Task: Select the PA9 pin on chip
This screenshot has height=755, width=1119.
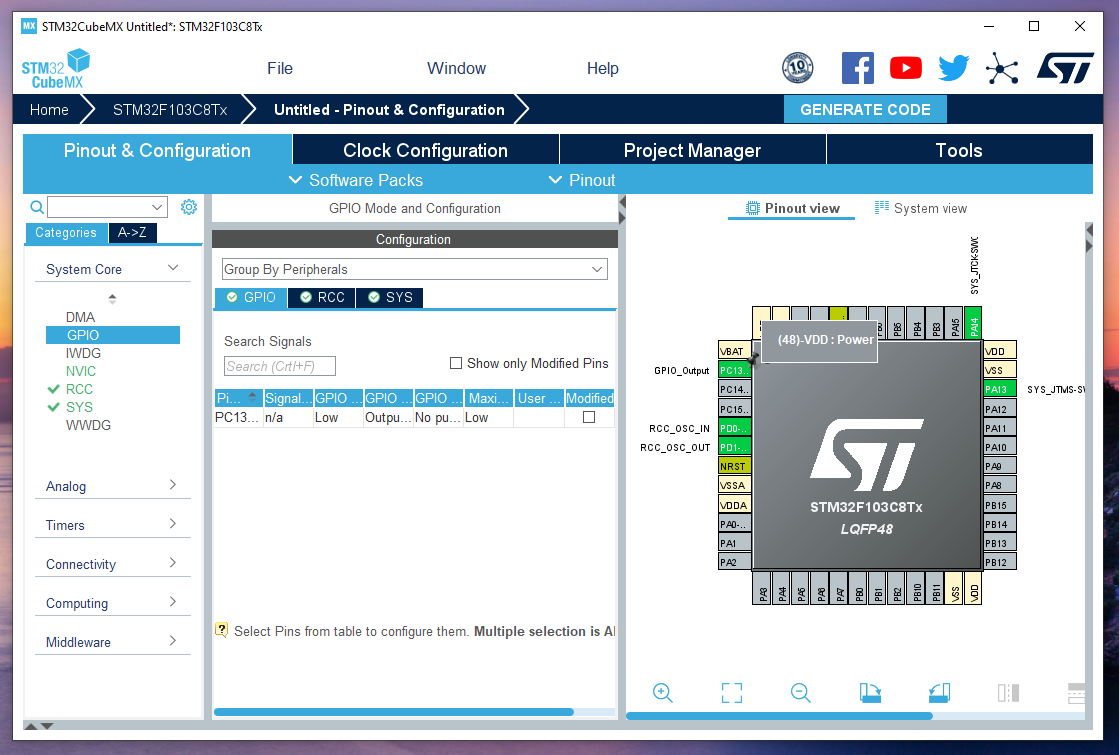Action: click(x=999, y=466)
